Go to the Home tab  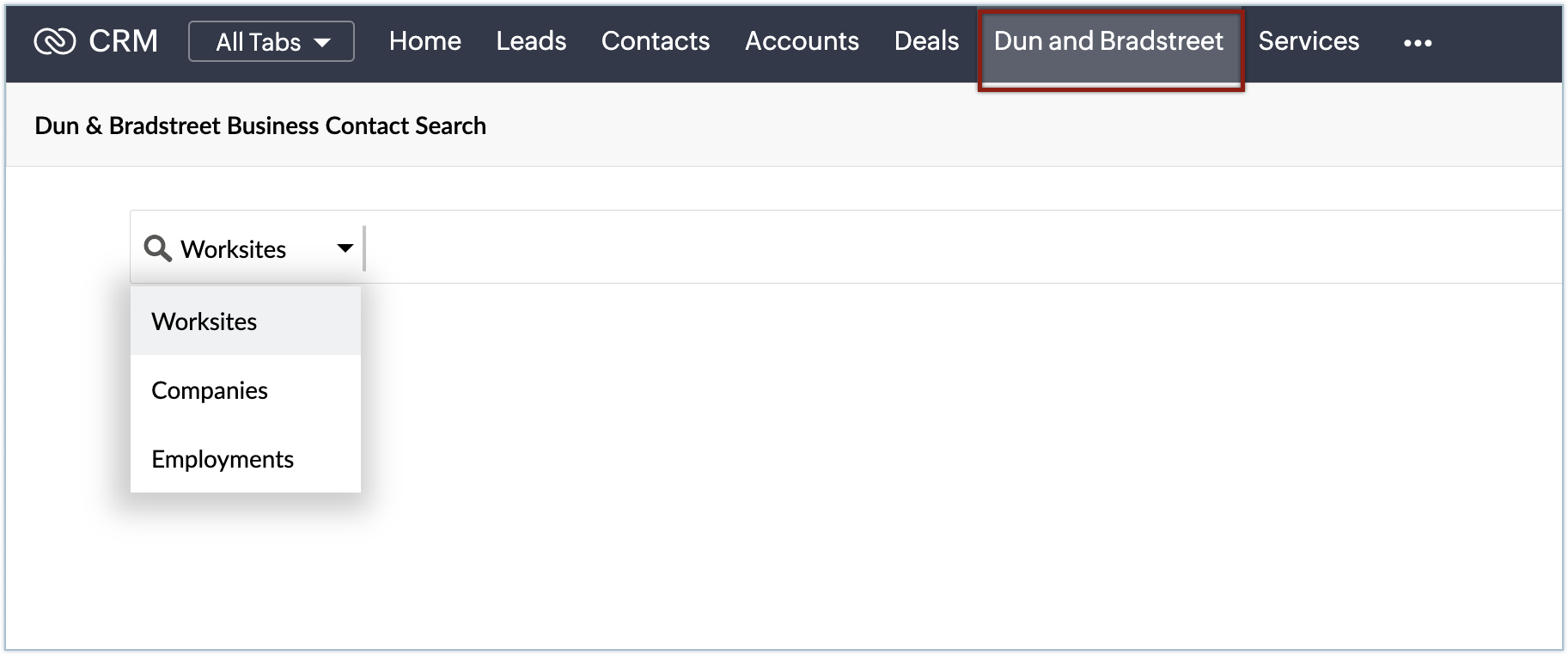(424, 41)
